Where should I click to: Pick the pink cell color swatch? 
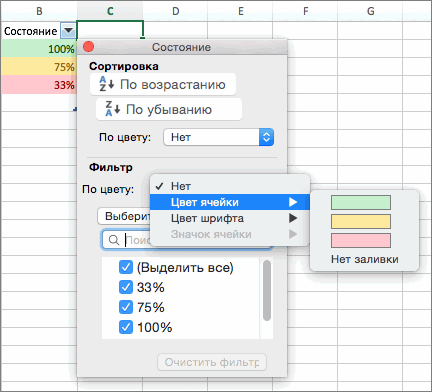(361, 240)
